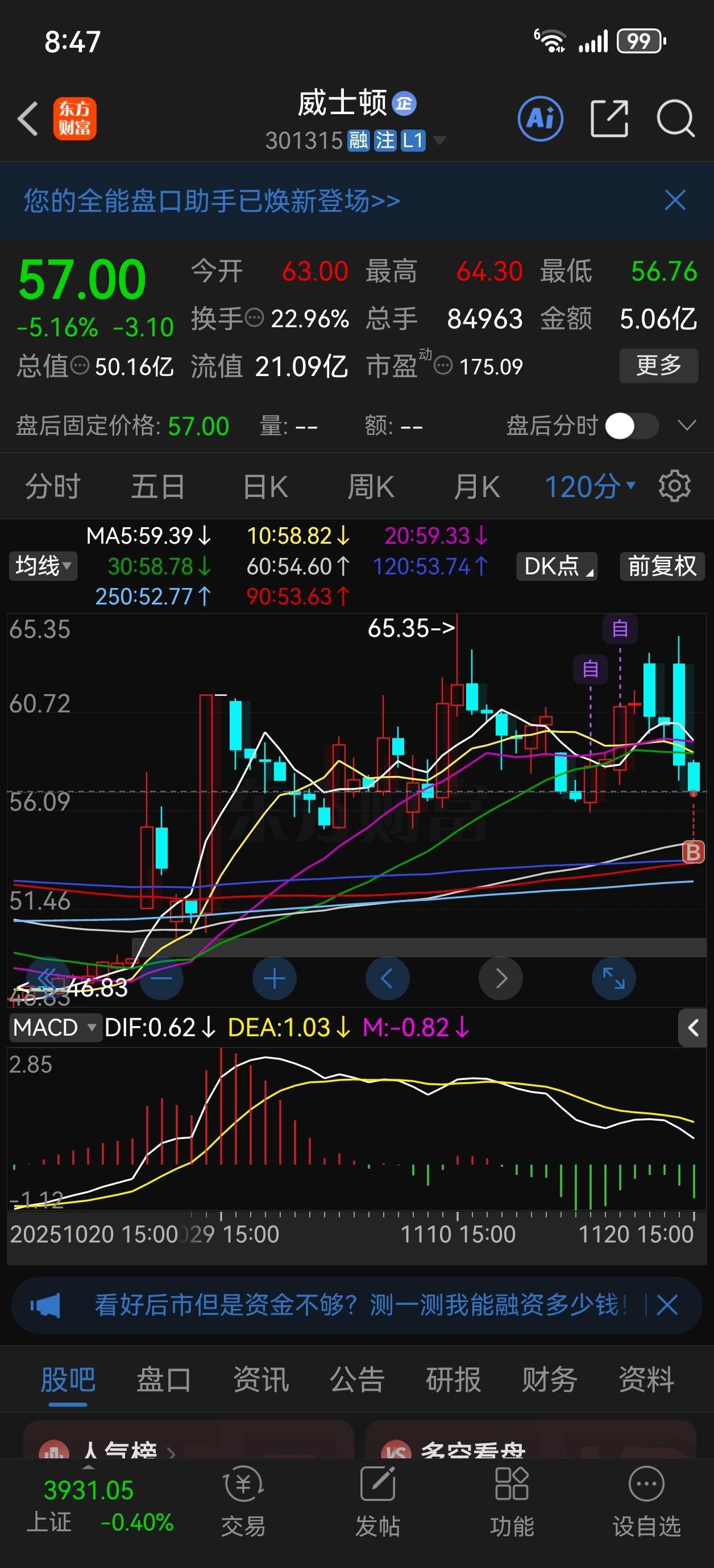Close the 全能盘口助手 banner
714x1568 pixels.
[x=675, y=200]
